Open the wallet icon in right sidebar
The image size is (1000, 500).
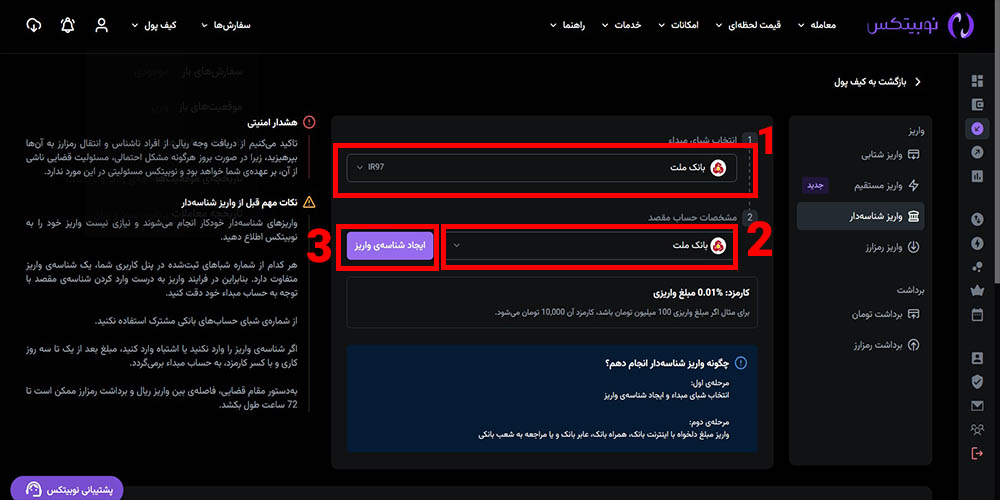click(977, 105)
